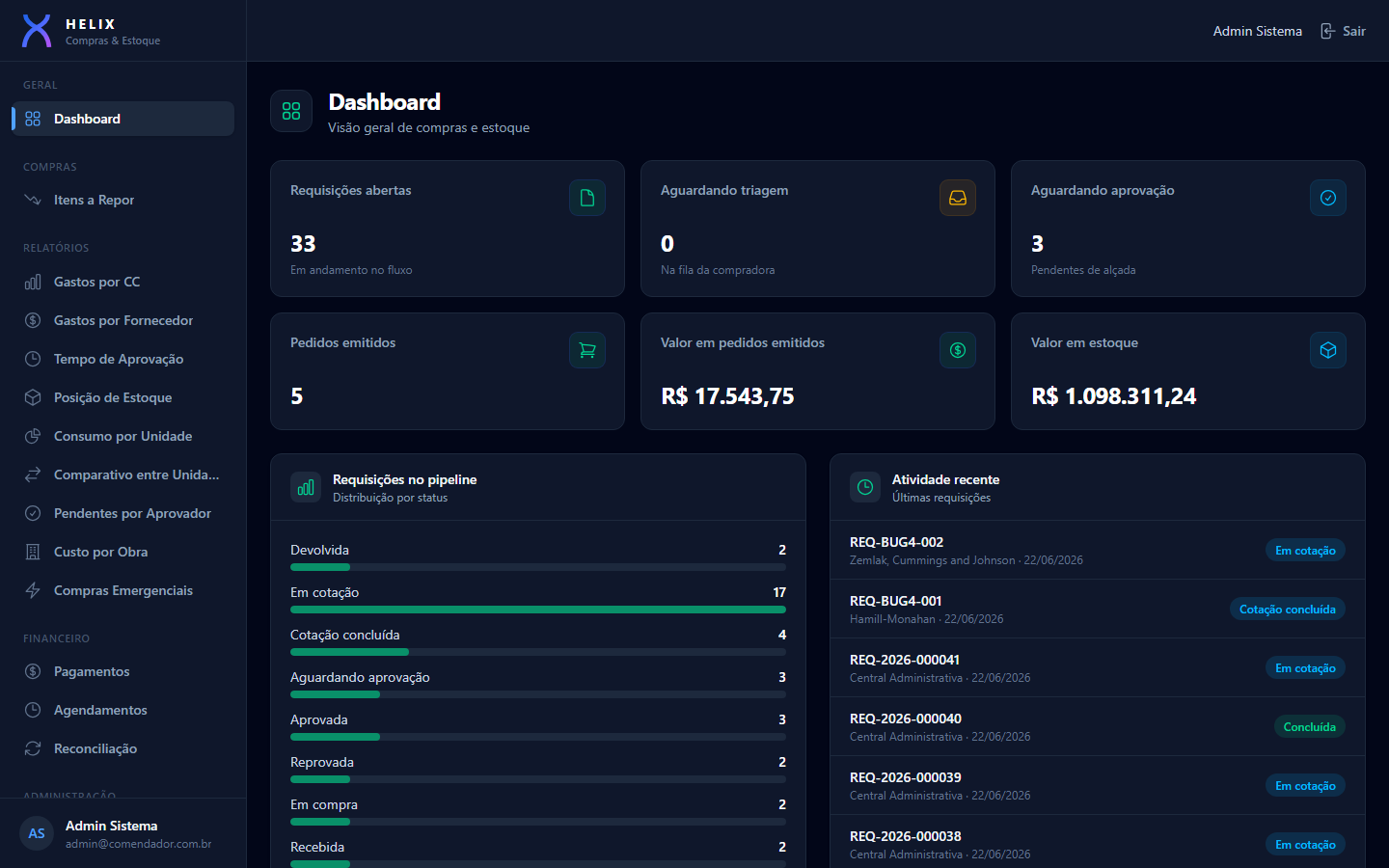Click the Em cotação progress bar
The width and height of the screenshot is (1389, 868).
[538, 610]
